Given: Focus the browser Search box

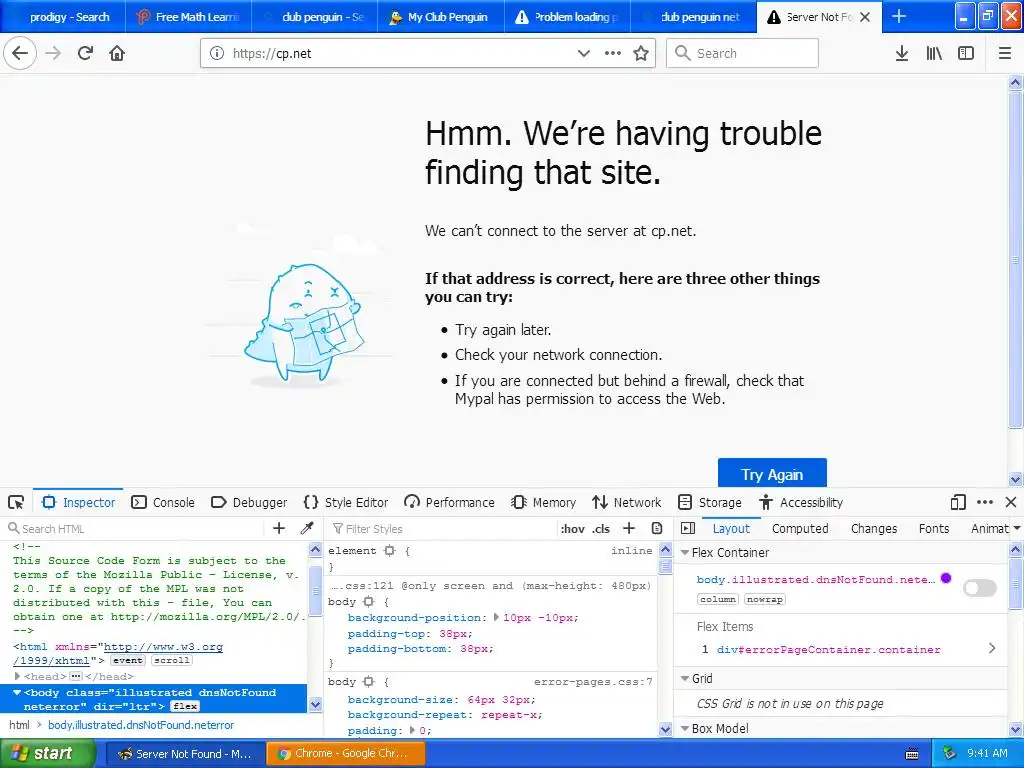Looking at the screenshot, I should coord(743,53).
